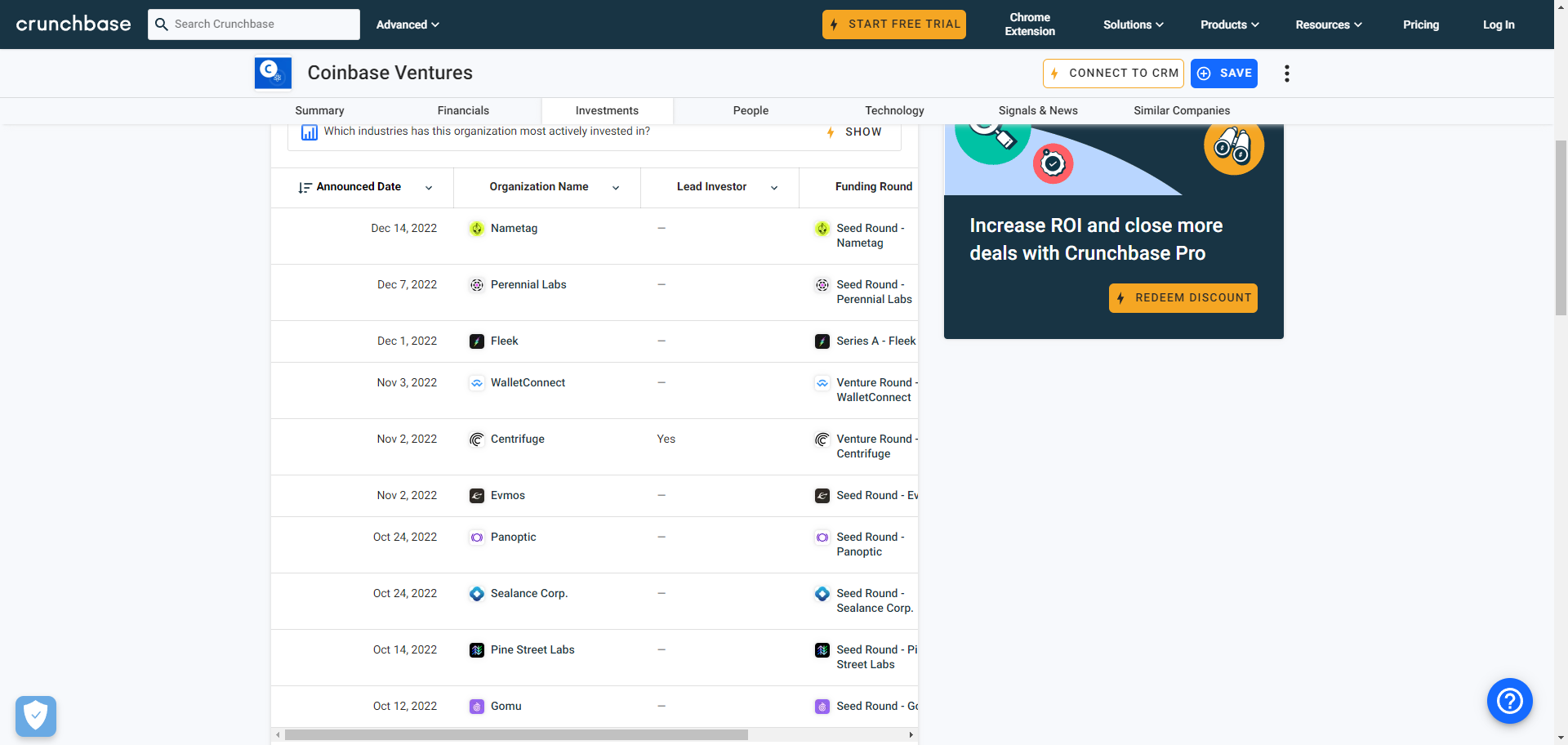The height and width of the screenshot is (745, 1568).
Task: Open the privacy shield badge
Action: 36,716
